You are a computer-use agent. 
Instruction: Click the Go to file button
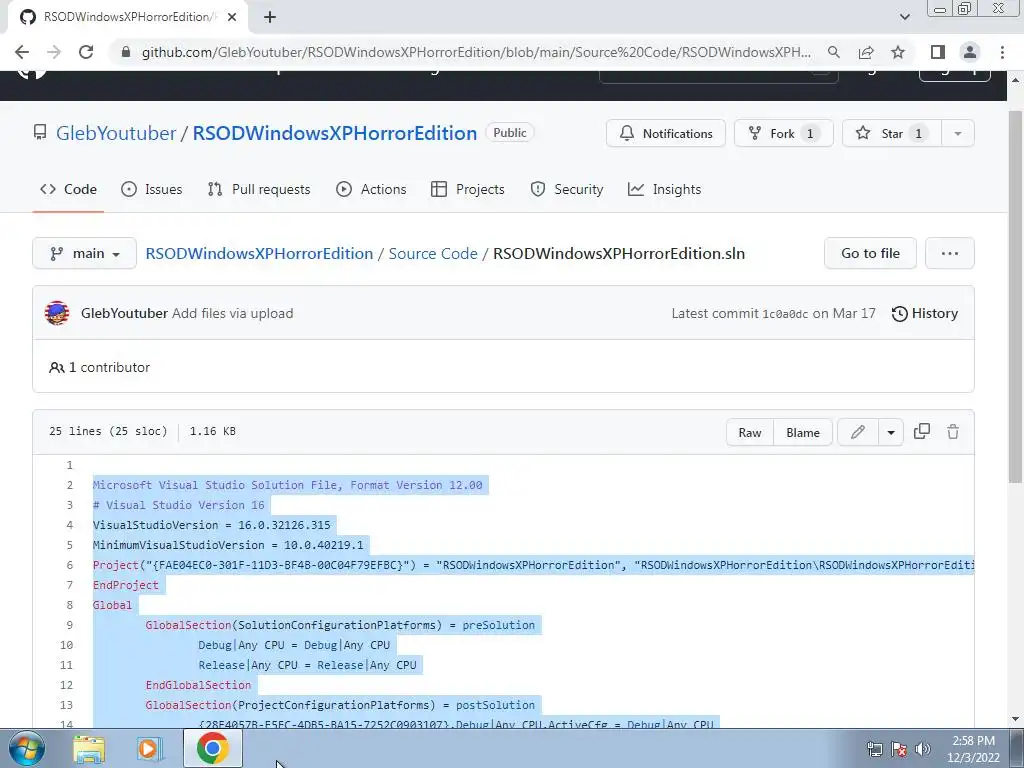coord(870,253)
